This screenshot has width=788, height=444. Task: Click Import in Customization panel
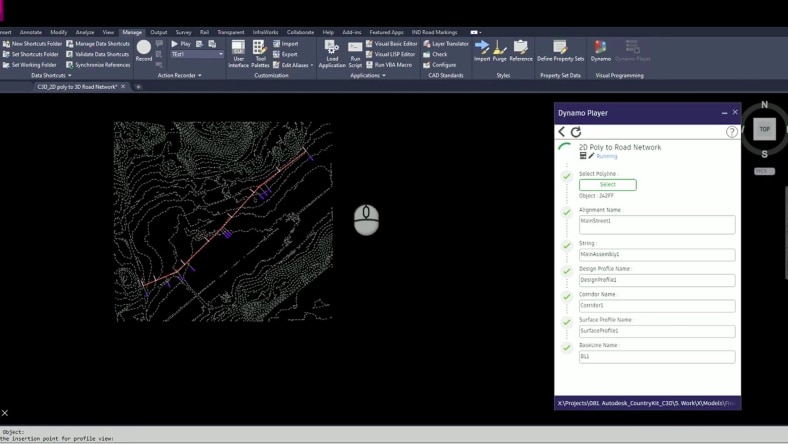pos(285,44)
